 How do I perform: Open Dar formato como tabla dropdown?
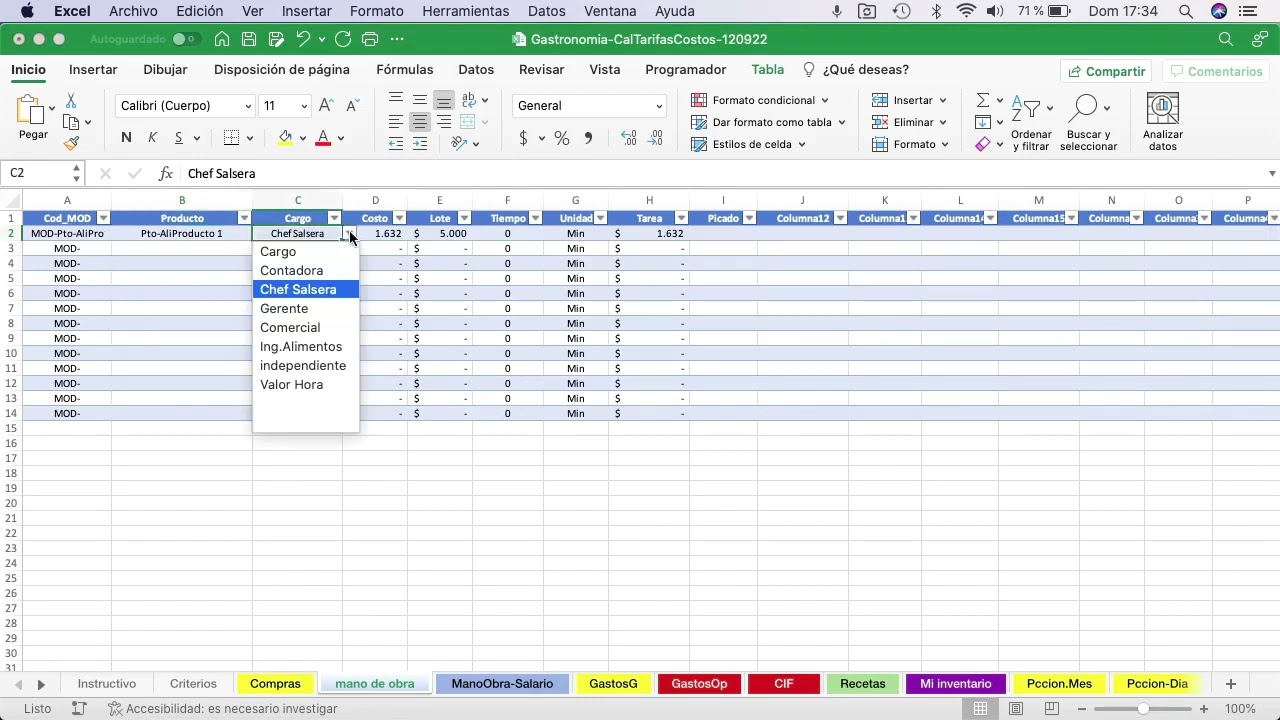[x=769, y=122]
